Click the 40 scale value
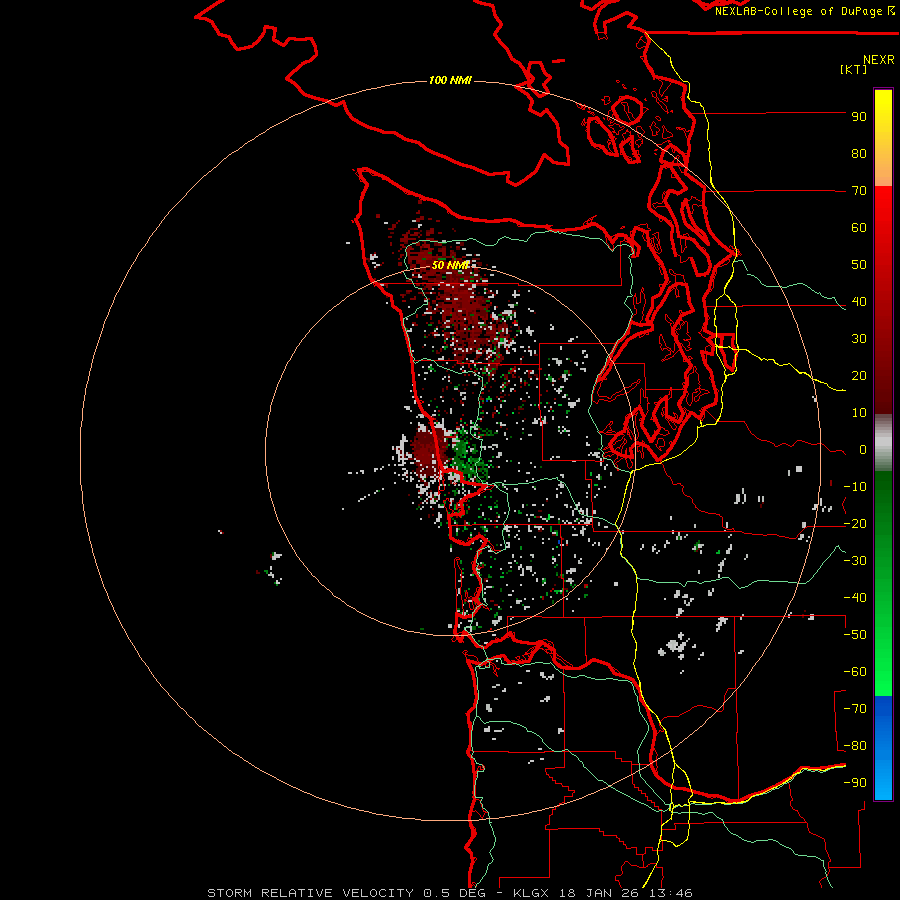 [859, 302]
